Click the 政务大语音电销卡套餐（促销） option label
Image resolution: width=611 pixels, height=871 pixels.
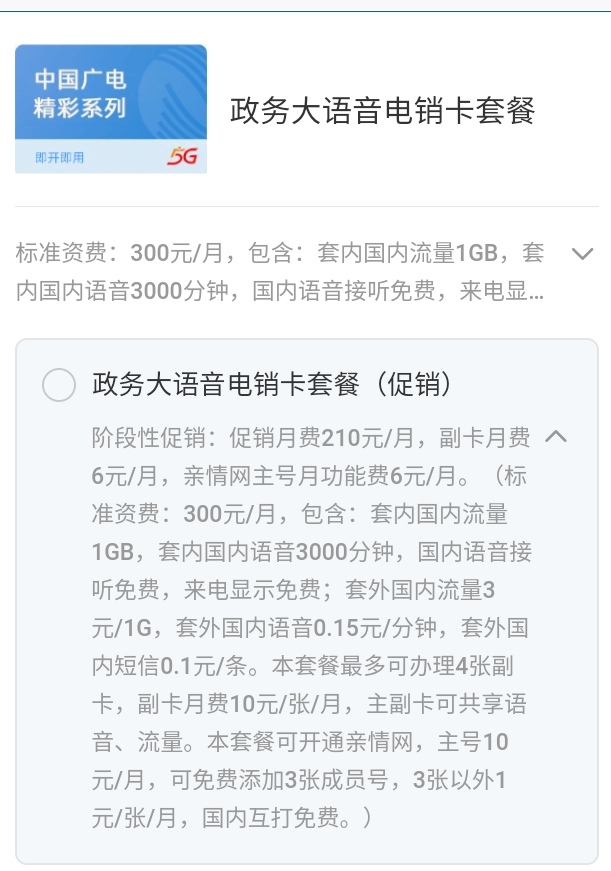tap(272, 384)
